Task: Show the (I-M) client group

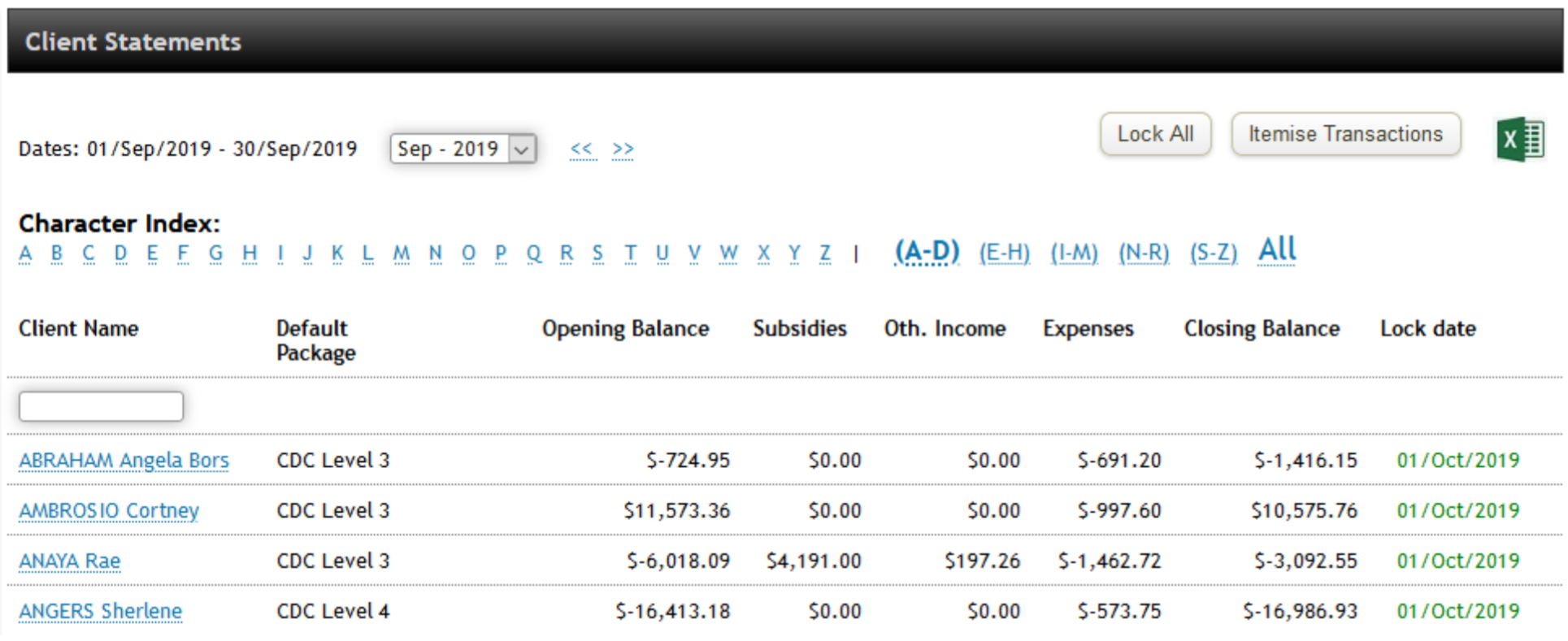Action: coord(1074,253)
